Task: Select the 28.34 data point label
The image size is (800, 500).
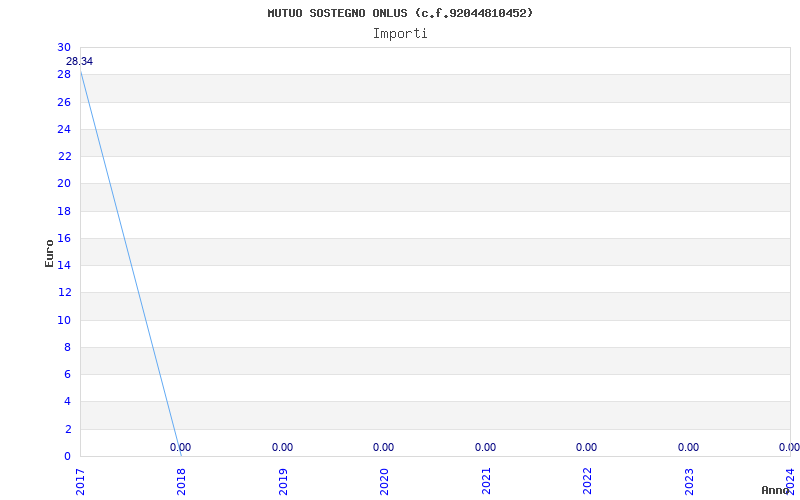Action: [80, 61]
